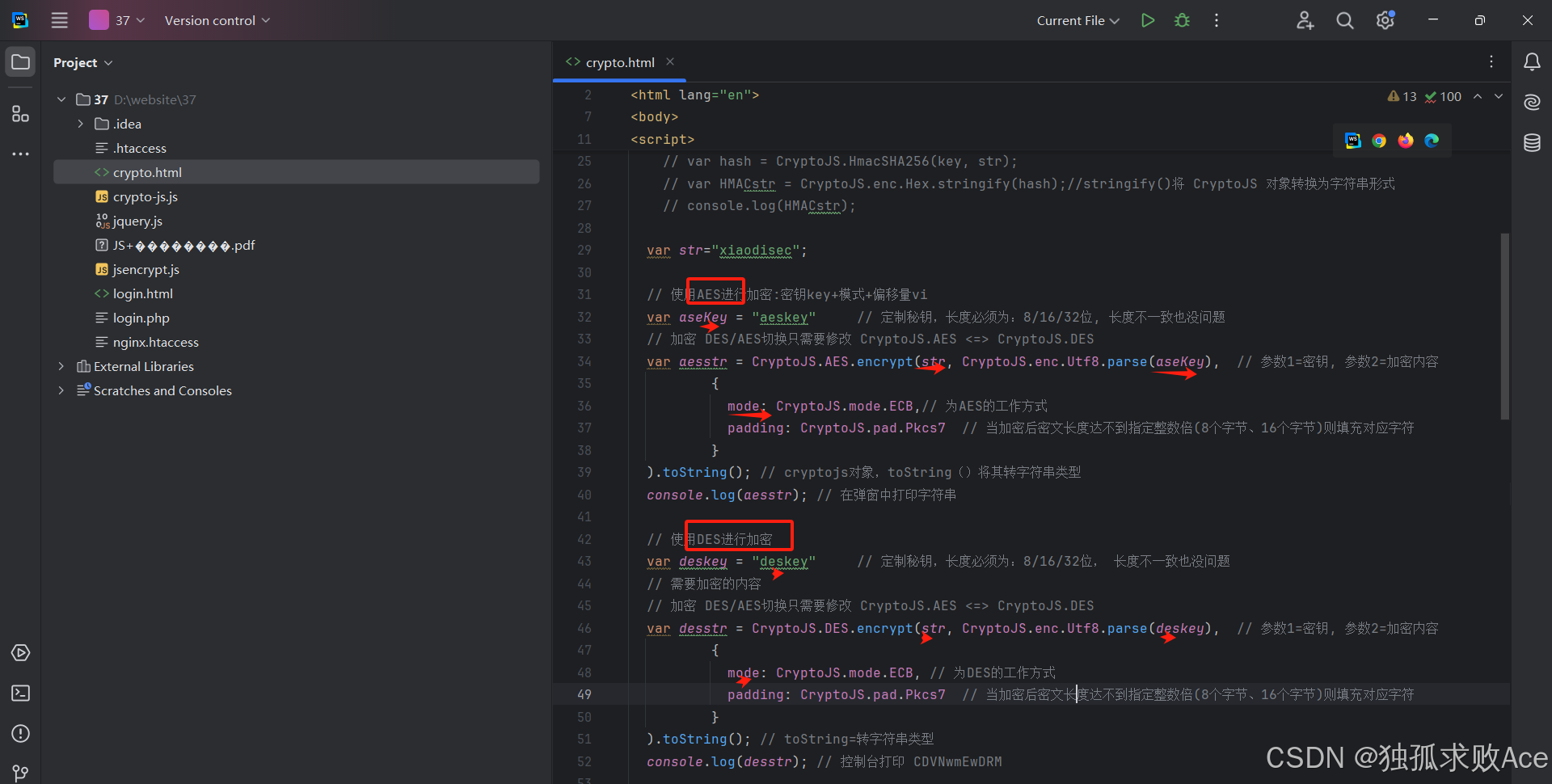Toggle the Project tool window
Screen dimensions: 1552x784
[20, 61]
